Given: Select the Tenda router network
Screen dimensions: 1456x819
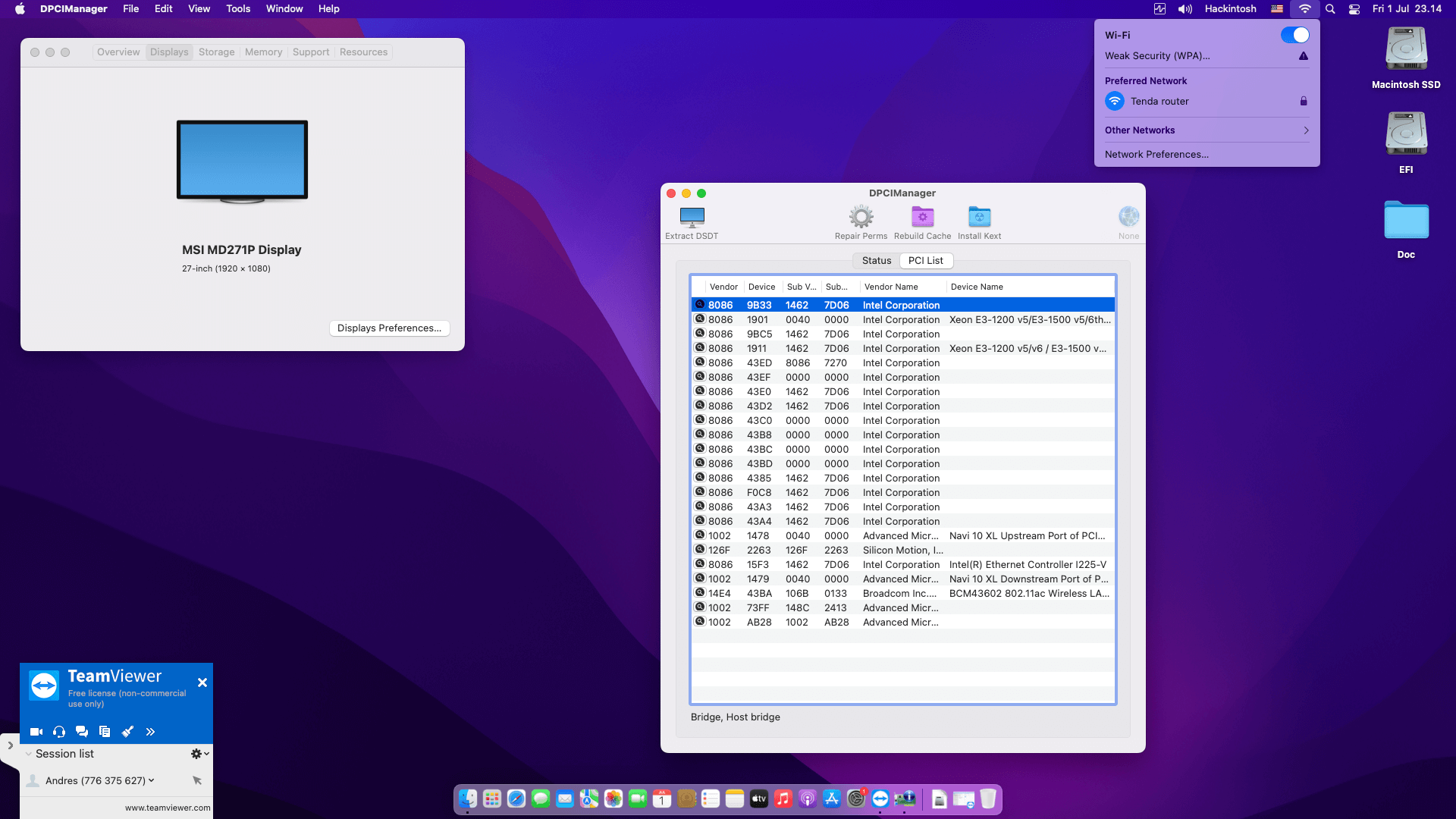Looking at the screenshot, I should click(1207, 101).
